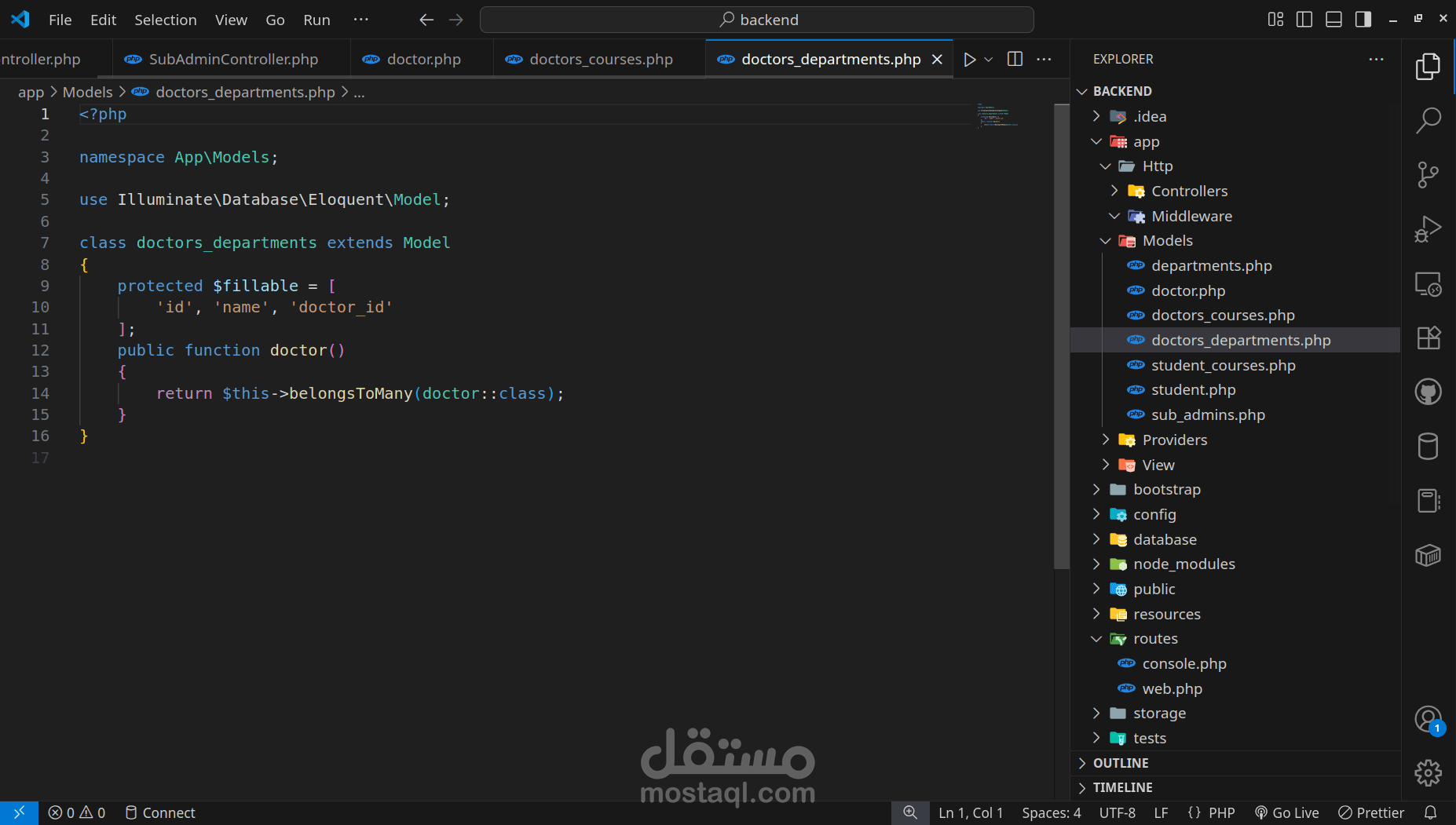Click Connect in the status bar
This screenshot has width=1456, height=825.
tap(160, 812)
